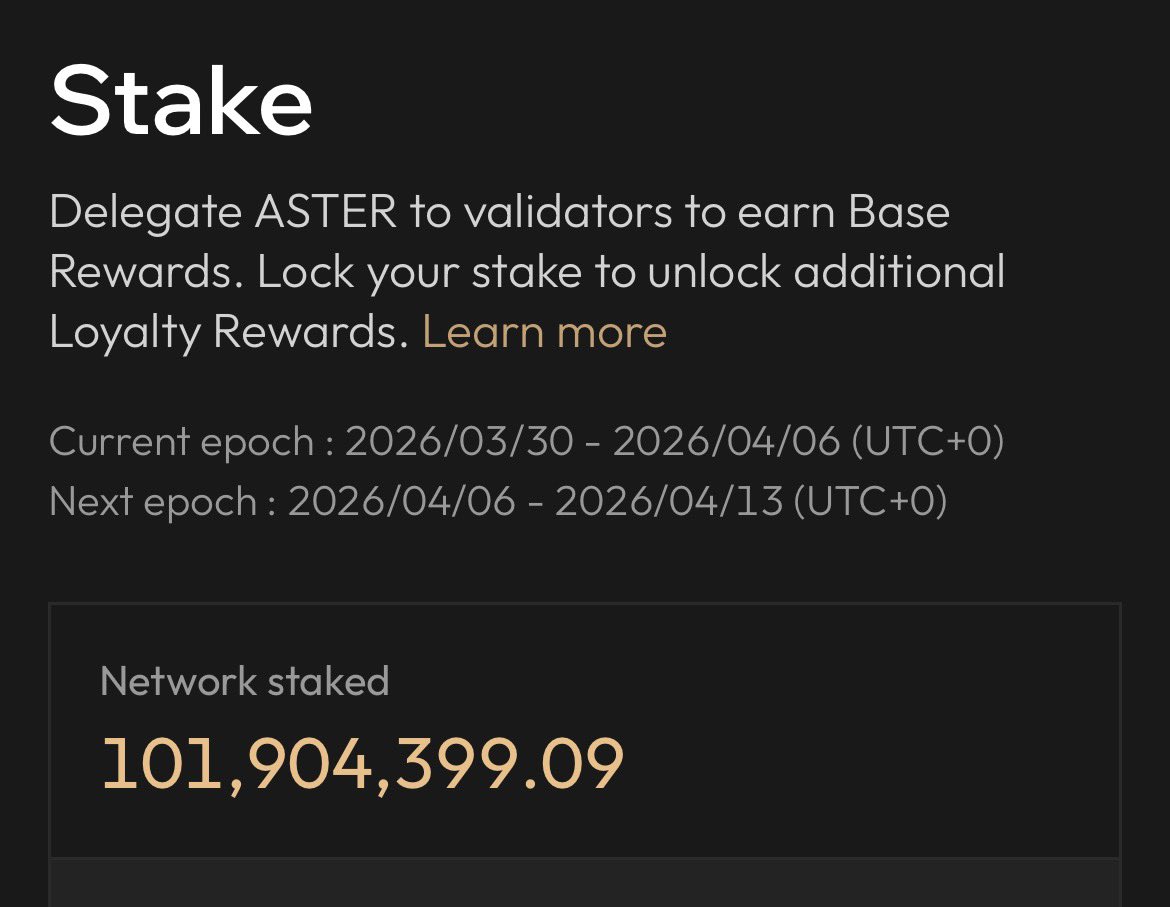Viewport: 1170px width, 907px height.
Task: Select the 101,904,399.09 staked amount
Action: coord(363,765)
